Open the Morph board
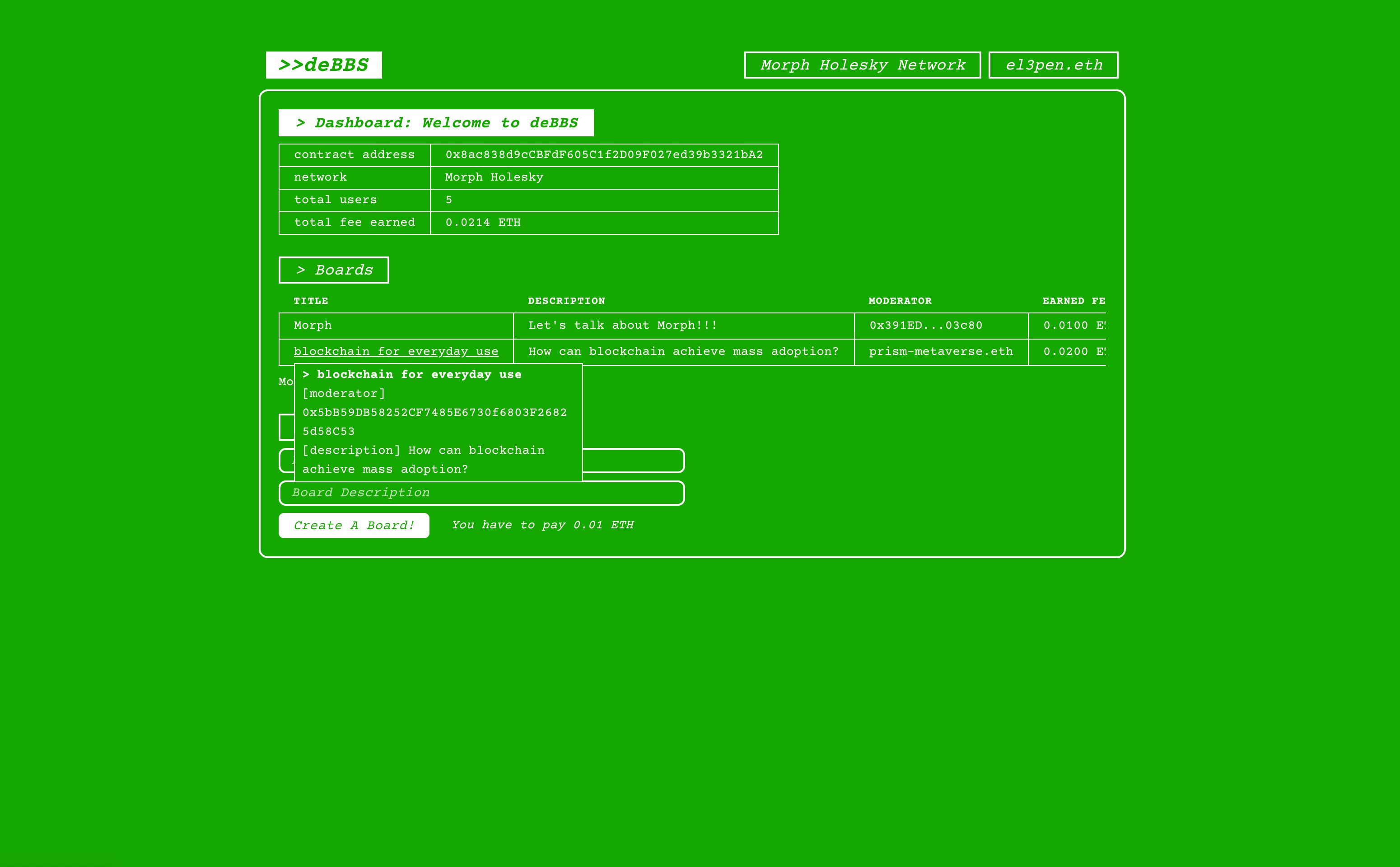Image resolution: width=1400 pixels, height=867 pixels. 313,325
